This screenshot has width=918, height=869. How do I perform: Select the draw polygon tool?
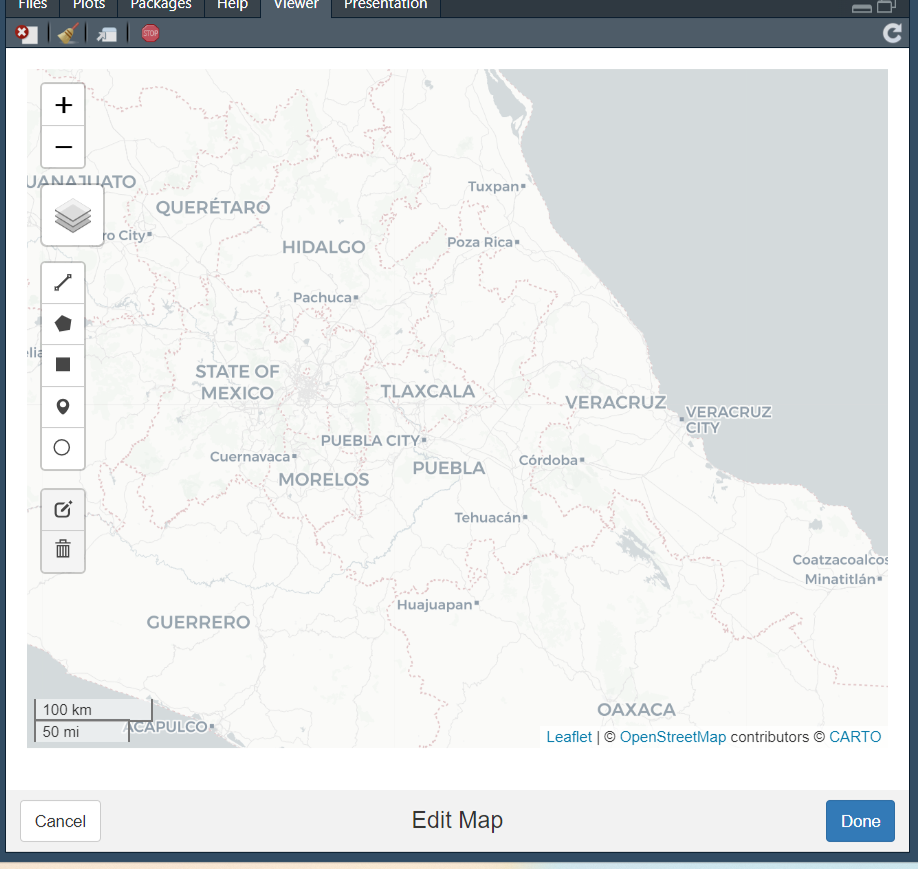(x=63, y=324)
